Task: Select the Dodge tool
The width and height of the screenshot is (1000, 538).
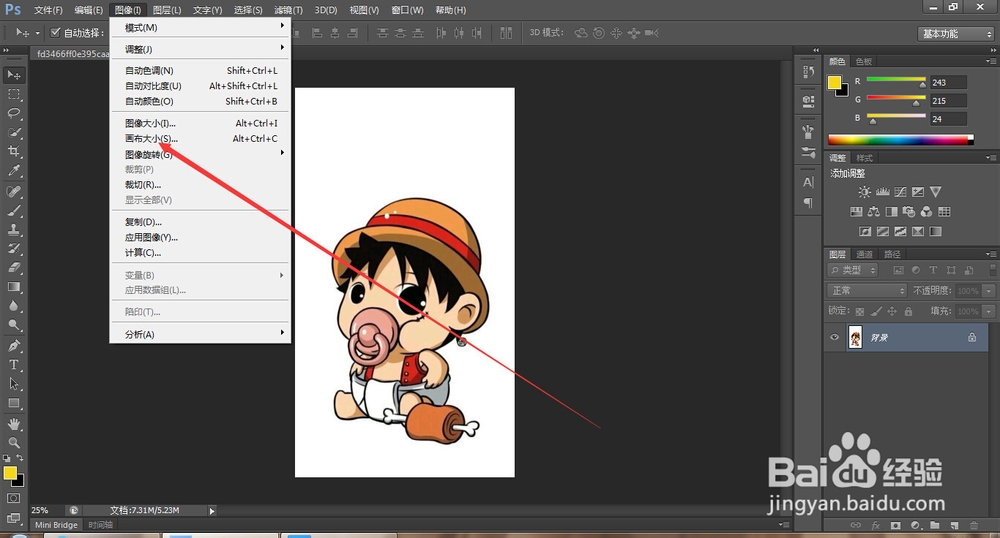Action: point(13,325)
